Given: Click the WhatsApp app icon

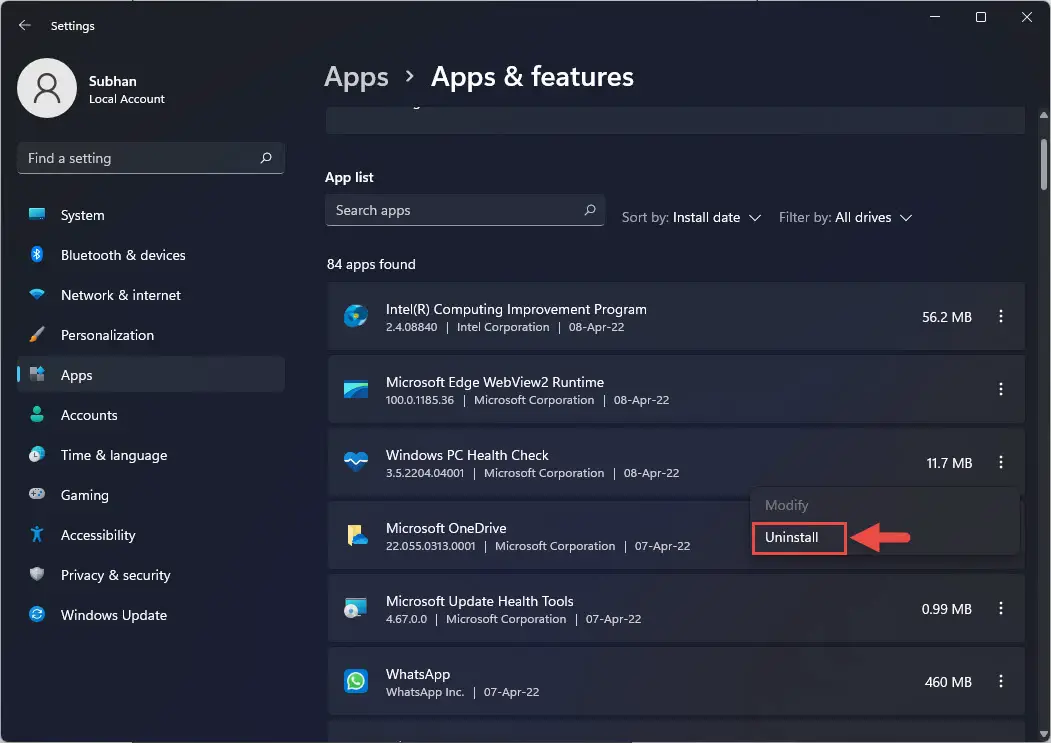Looking at the screenshot, I should [x=356, y=681].
